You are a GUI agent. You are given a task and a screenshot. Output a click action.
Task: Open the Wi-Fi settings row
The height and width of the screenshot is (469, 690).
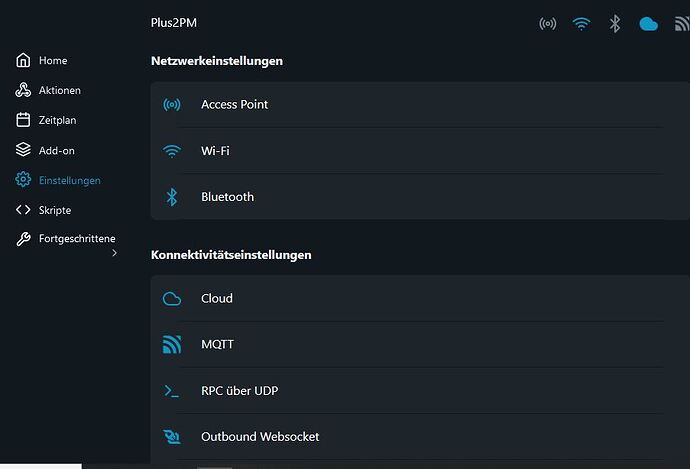click(420, 151)
